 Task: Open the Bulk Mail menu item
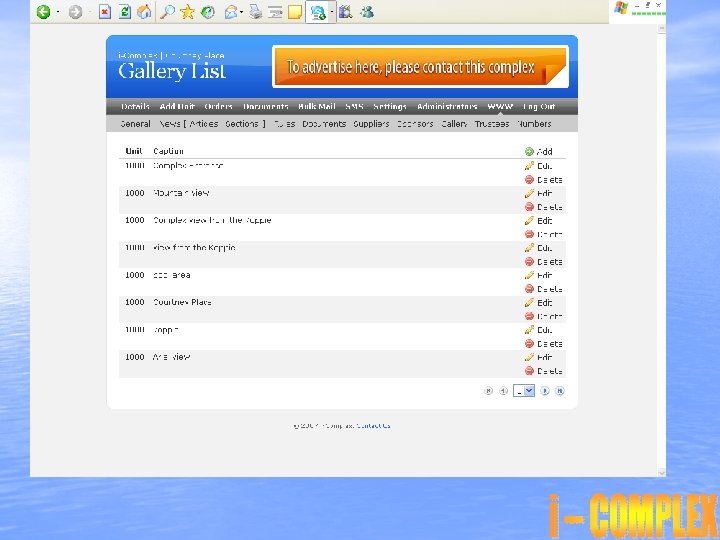[317, 107]
